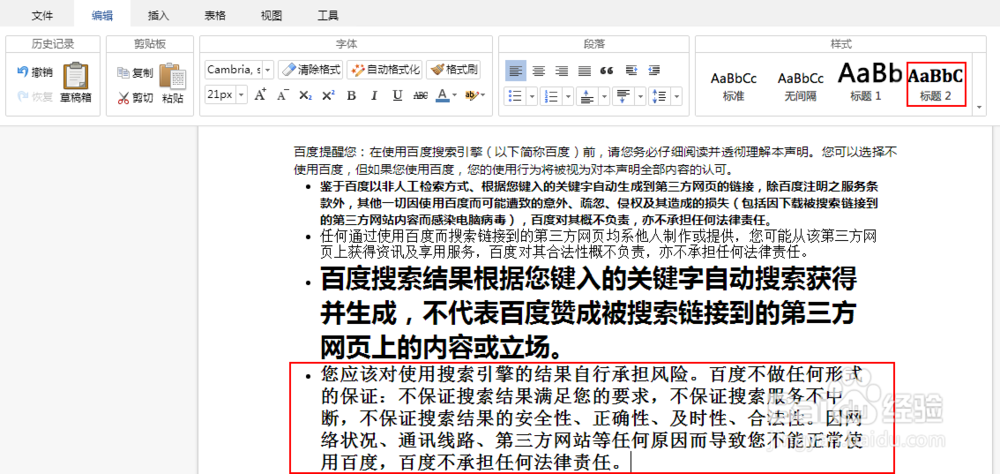Viewport: 1000px width, 474px height.
Task: Click the Format Painter (格式刷) button
Action: click(453, 69)
